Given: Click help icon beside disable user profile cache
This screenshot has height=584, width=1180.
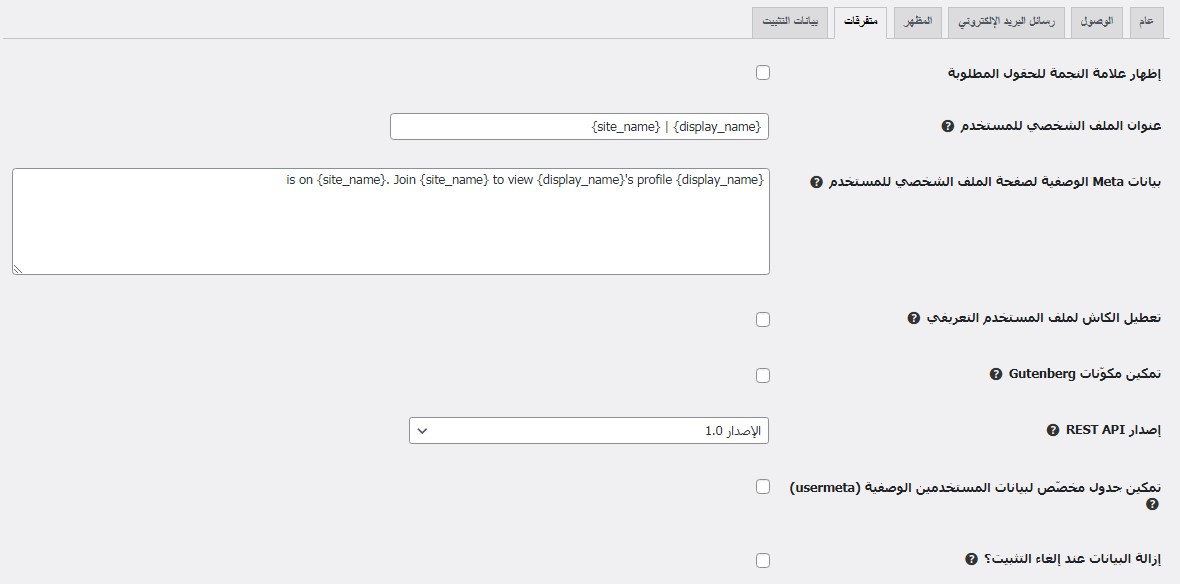Looking at the screenshot, I should click(x=913, y=318).
